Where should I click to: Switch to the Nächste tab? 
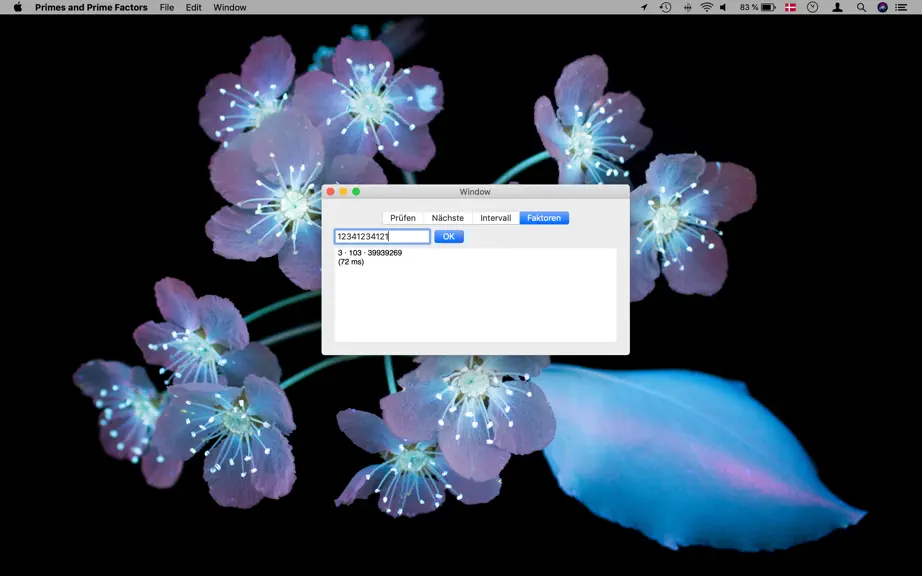click(x=447, y=218)
